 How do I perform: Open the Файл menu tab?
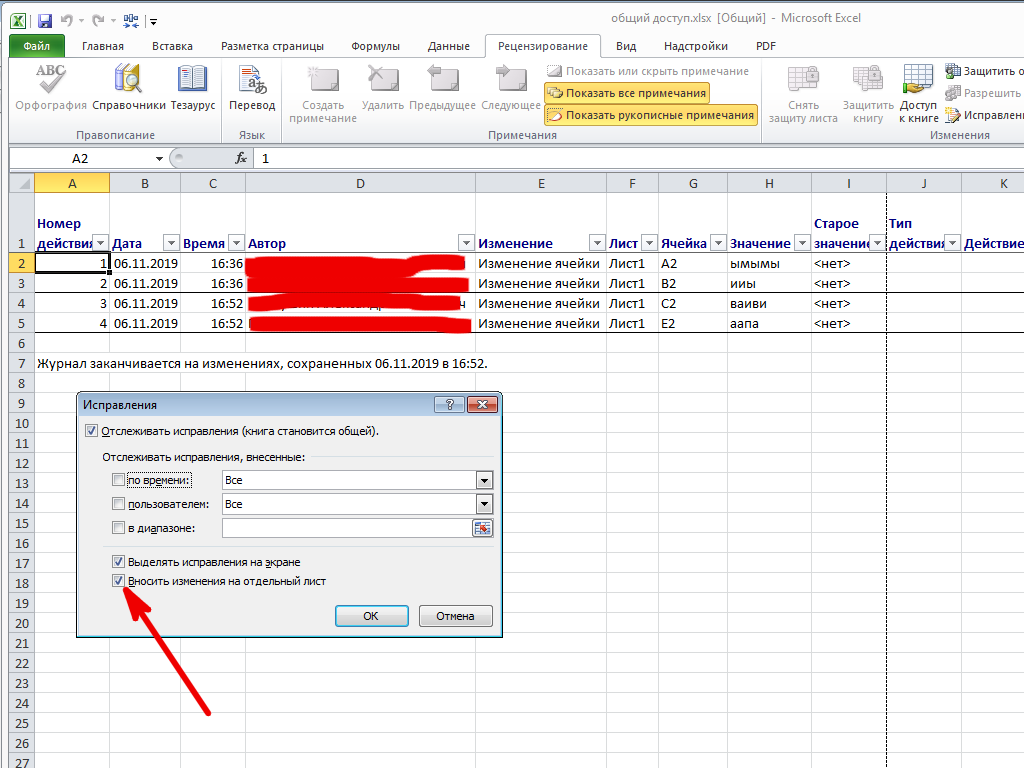click(x=37, y=46)
